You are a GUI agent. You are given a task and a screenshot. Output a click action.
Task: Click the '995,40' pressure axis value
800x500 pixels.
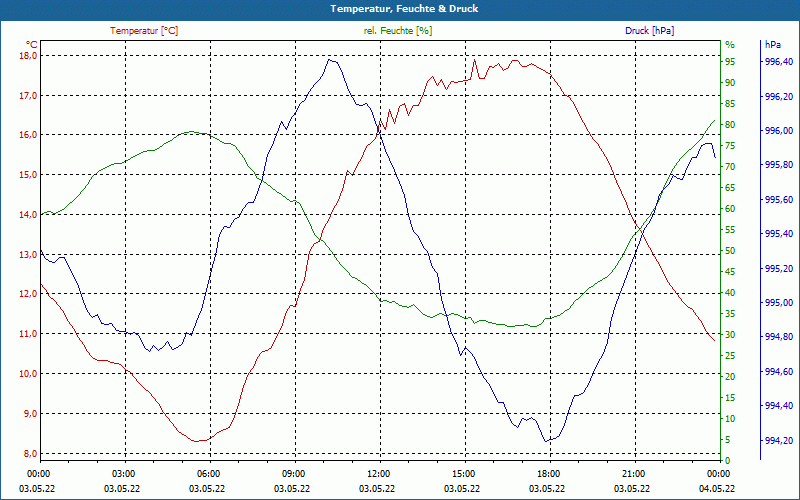point(779,234)
